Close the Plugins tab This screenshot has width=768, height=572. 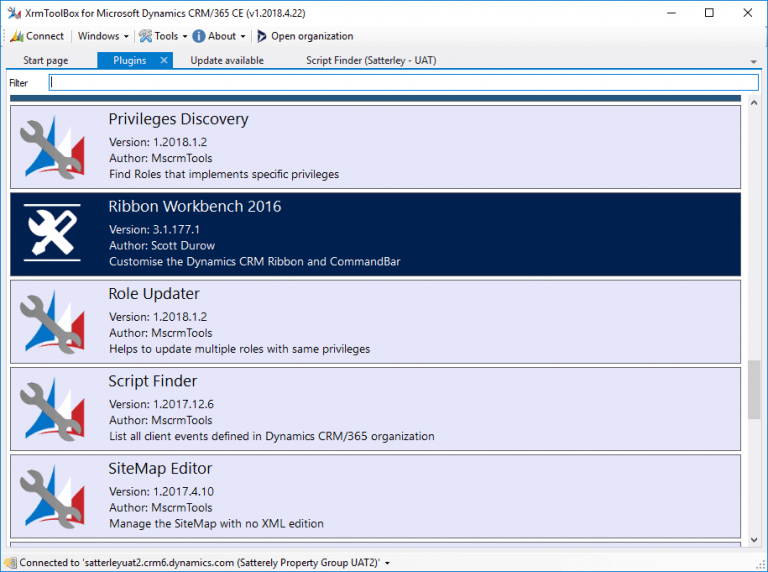(x=164, y=60)
